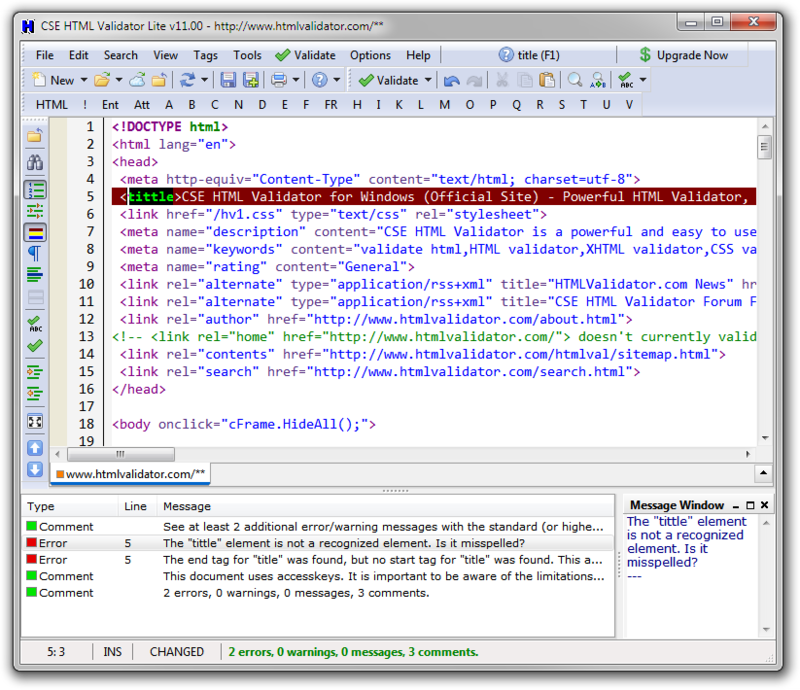Open the Search menu
The width and height of the screenshot is (800, 690).
[x=121, y=55]
